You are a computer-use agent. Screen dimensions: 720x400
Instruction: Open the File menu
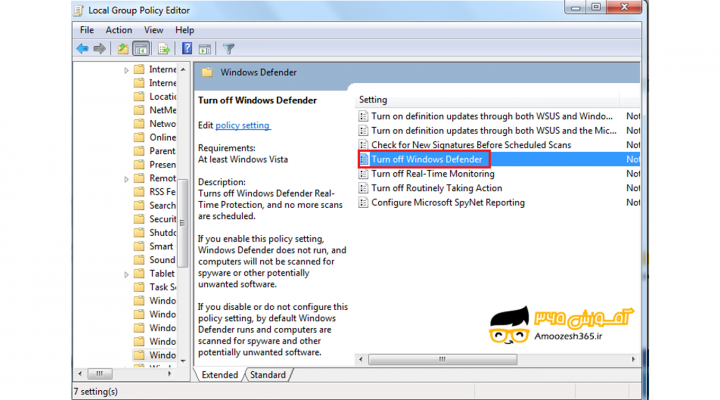pyautogui.click(x=86, y=30)
